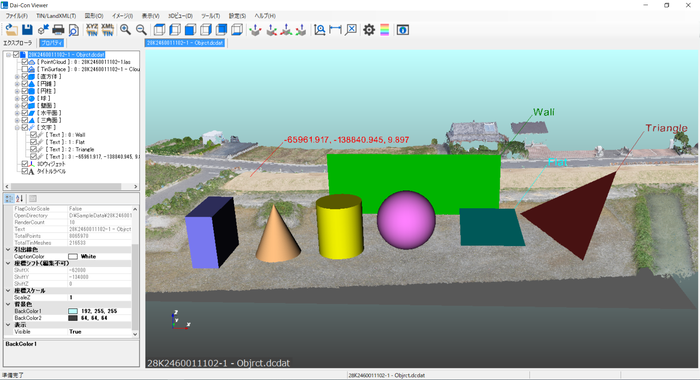
Task: Click the Save floppy disk icon
Action: 27,30
